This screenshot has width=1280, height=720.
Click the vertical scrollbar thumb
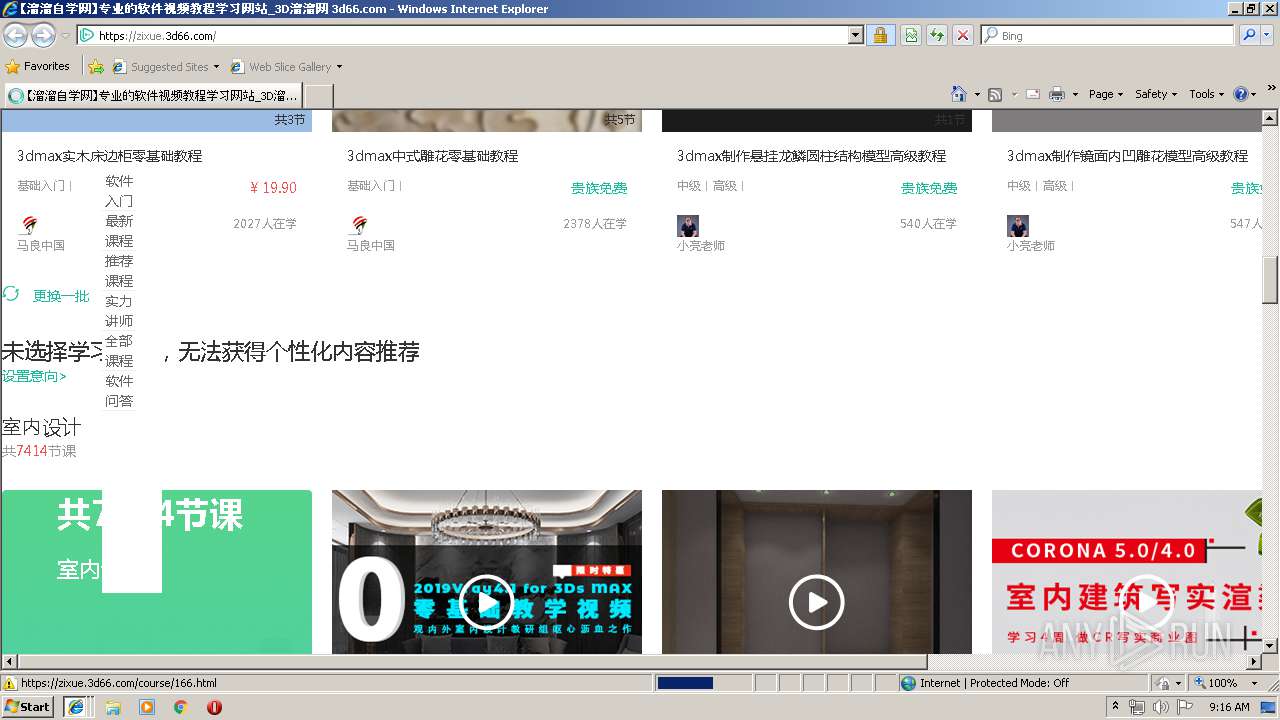coord(1270,280)
